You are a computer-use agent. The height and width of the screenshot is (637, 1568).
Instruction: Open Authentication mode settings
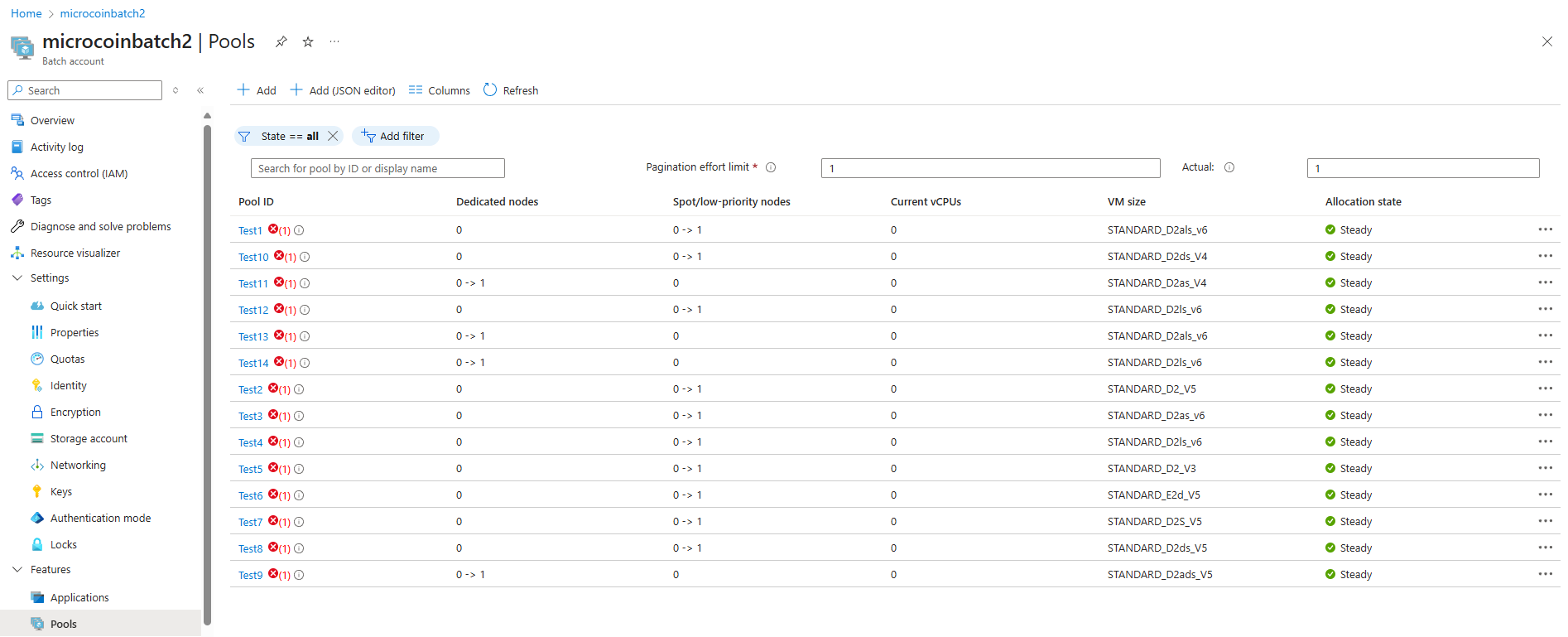tap(100, 518)
